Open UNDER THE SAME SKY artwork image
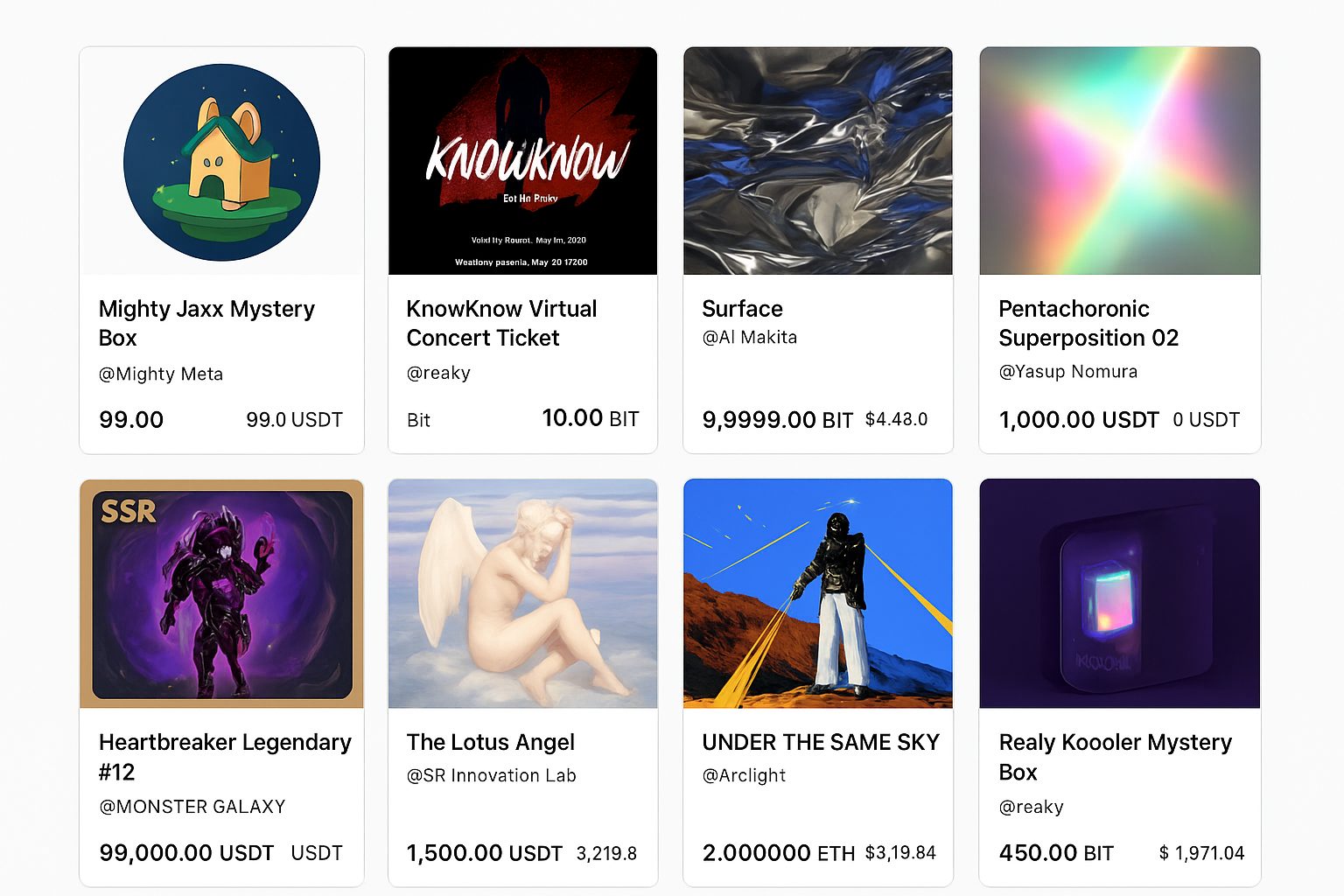Image resolution: width=1344 pixels, height=896 pixels. click(x=817, y=593)
